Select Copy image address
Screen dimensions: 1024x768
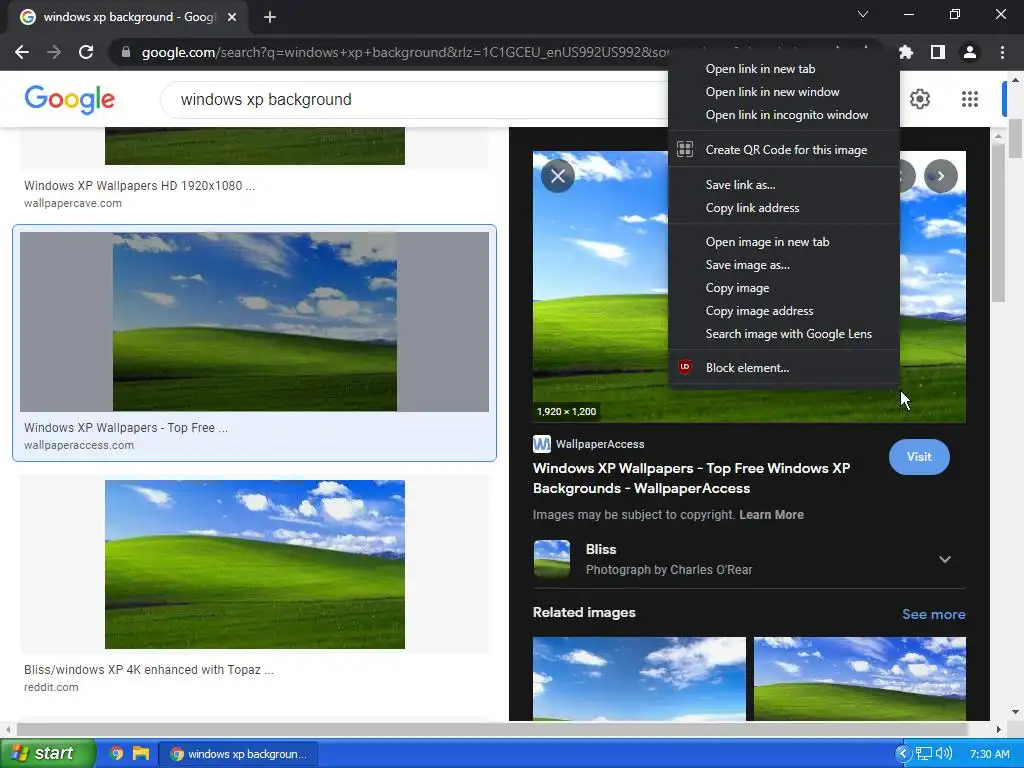tap(784, 311)
